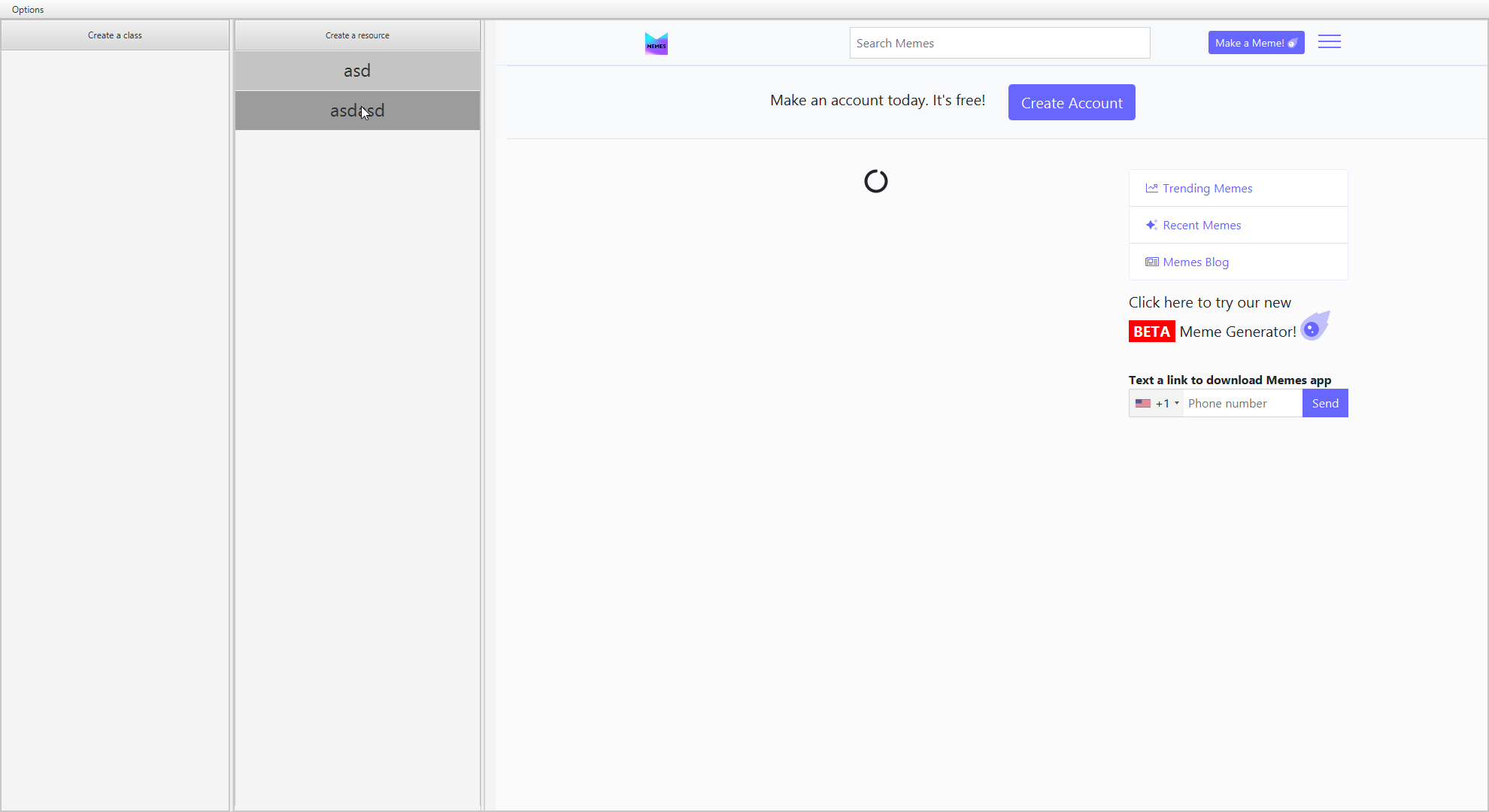Image resolution: width=1489 pixels, height=812 pixels.
Task: Click the Memes Blog newspaper icon
Action: click(x=1151, y=262)
